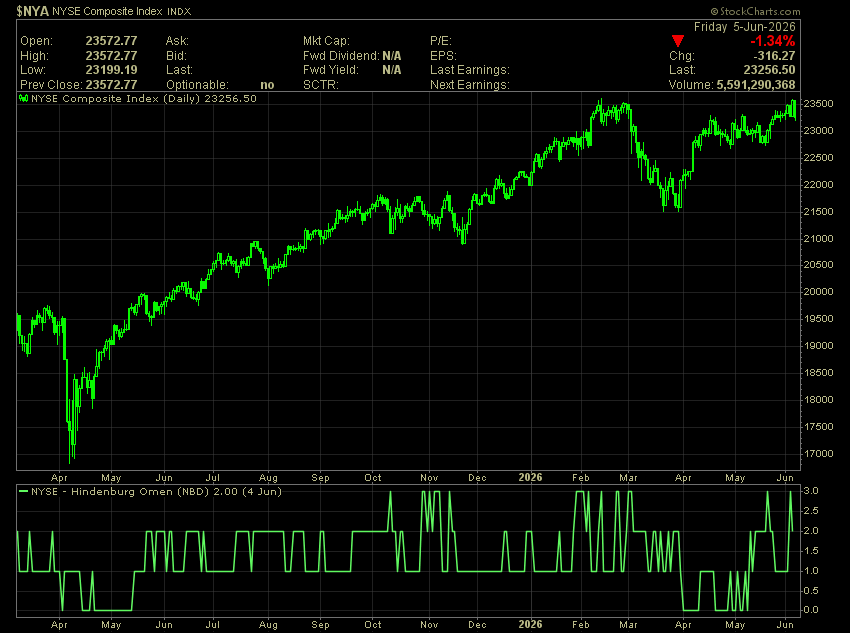Viewport: 850px width, 633px height.
Task: Click Oct on the price chart date axis
Action: click(372, 478)
